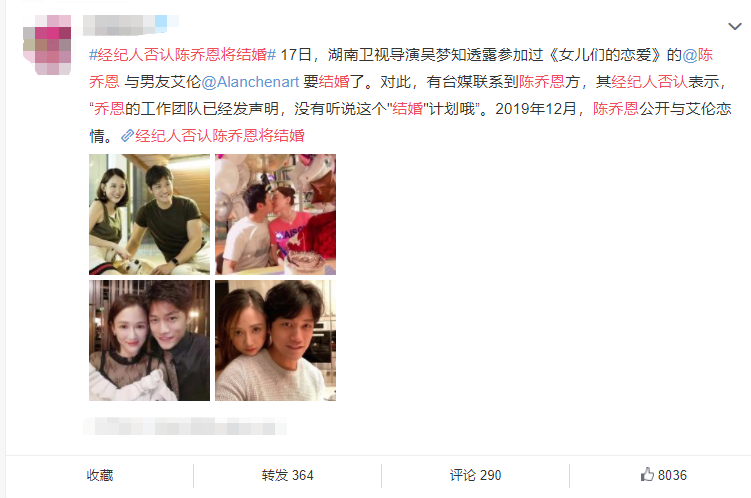Open the @陈乔恩 profile mention link
The image size is (751, 498).
click(401, 68)
